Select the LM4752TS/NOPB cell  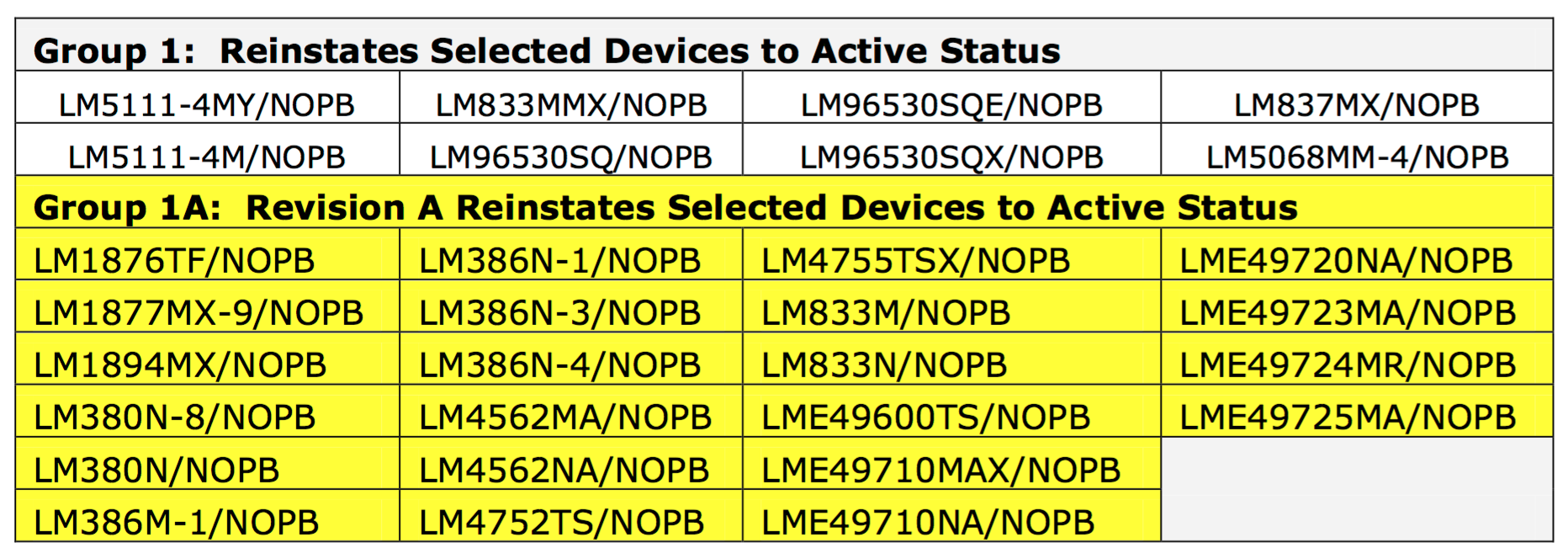click(x=571, y=515)
